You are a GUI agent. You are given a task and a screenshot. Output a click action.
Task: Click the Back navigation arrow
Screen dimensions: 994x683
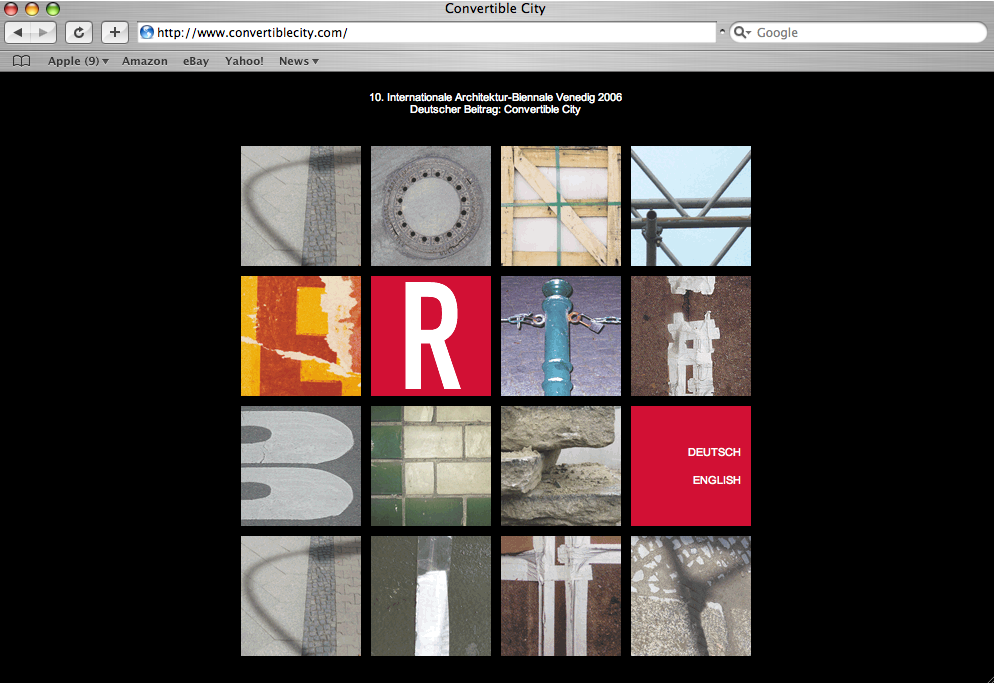coord(19,33)
